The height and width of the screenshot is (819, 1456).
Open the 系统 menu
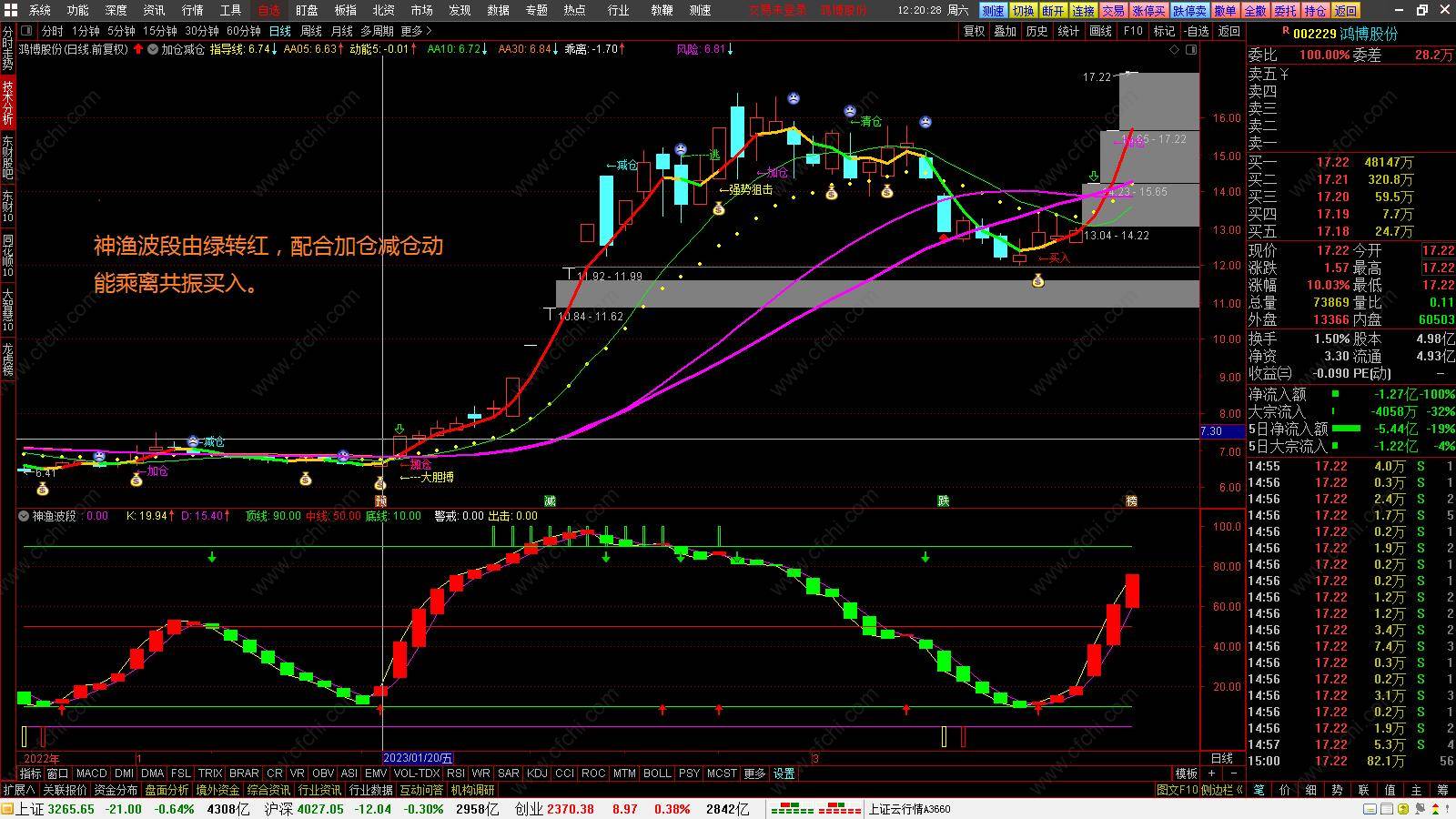click(x=40, y=10)
